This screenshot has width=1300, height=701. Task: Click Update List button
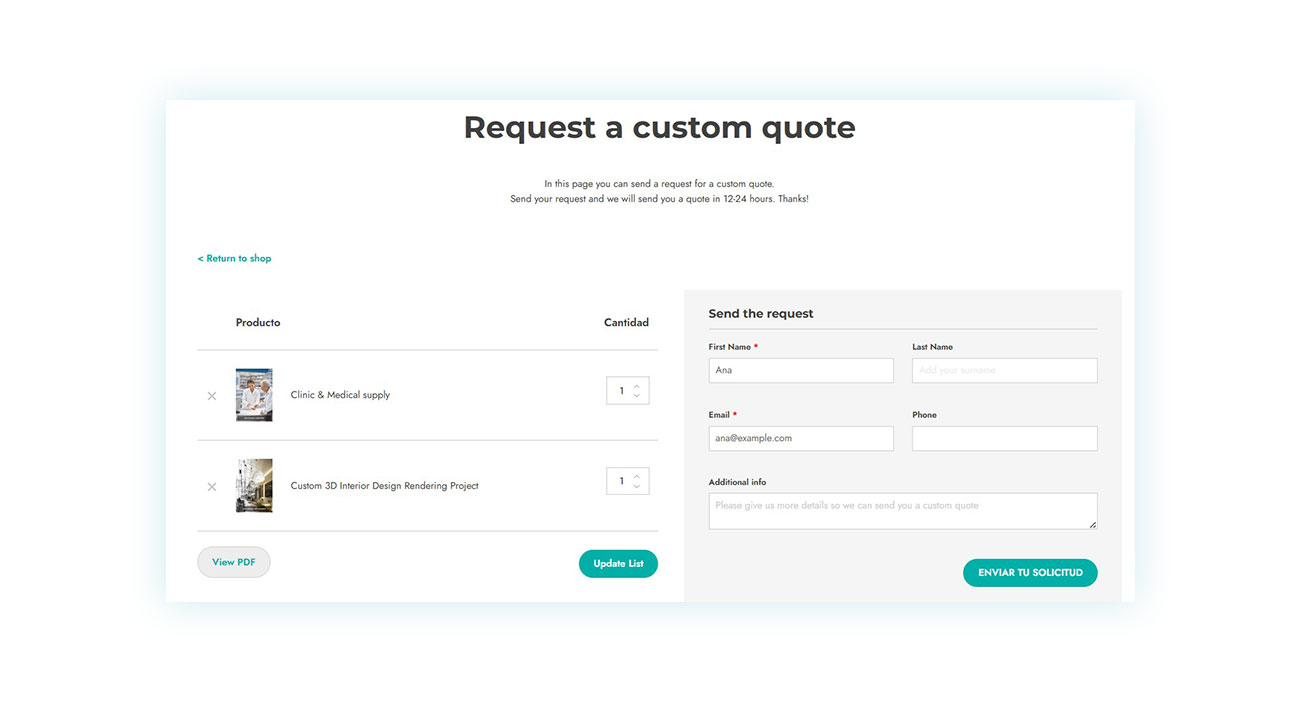tap(618, 563)
